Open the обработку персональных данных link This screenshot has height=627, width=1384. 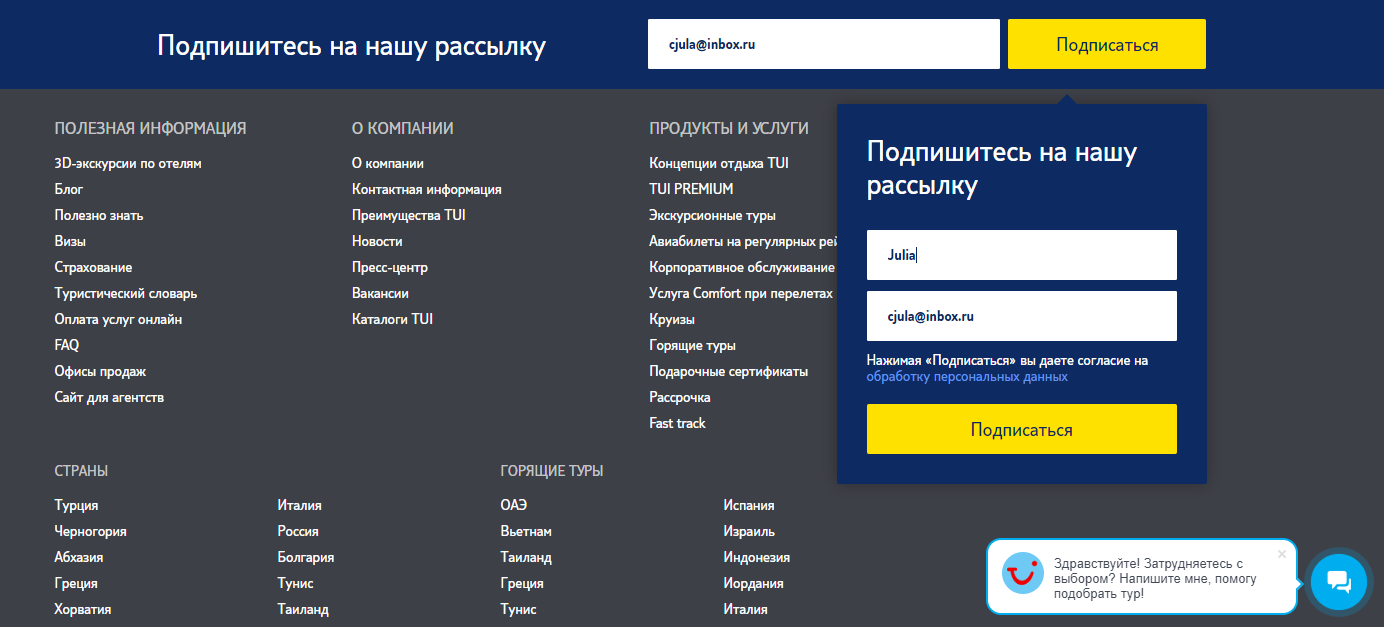pyautogui.click(x=967, y=377)
